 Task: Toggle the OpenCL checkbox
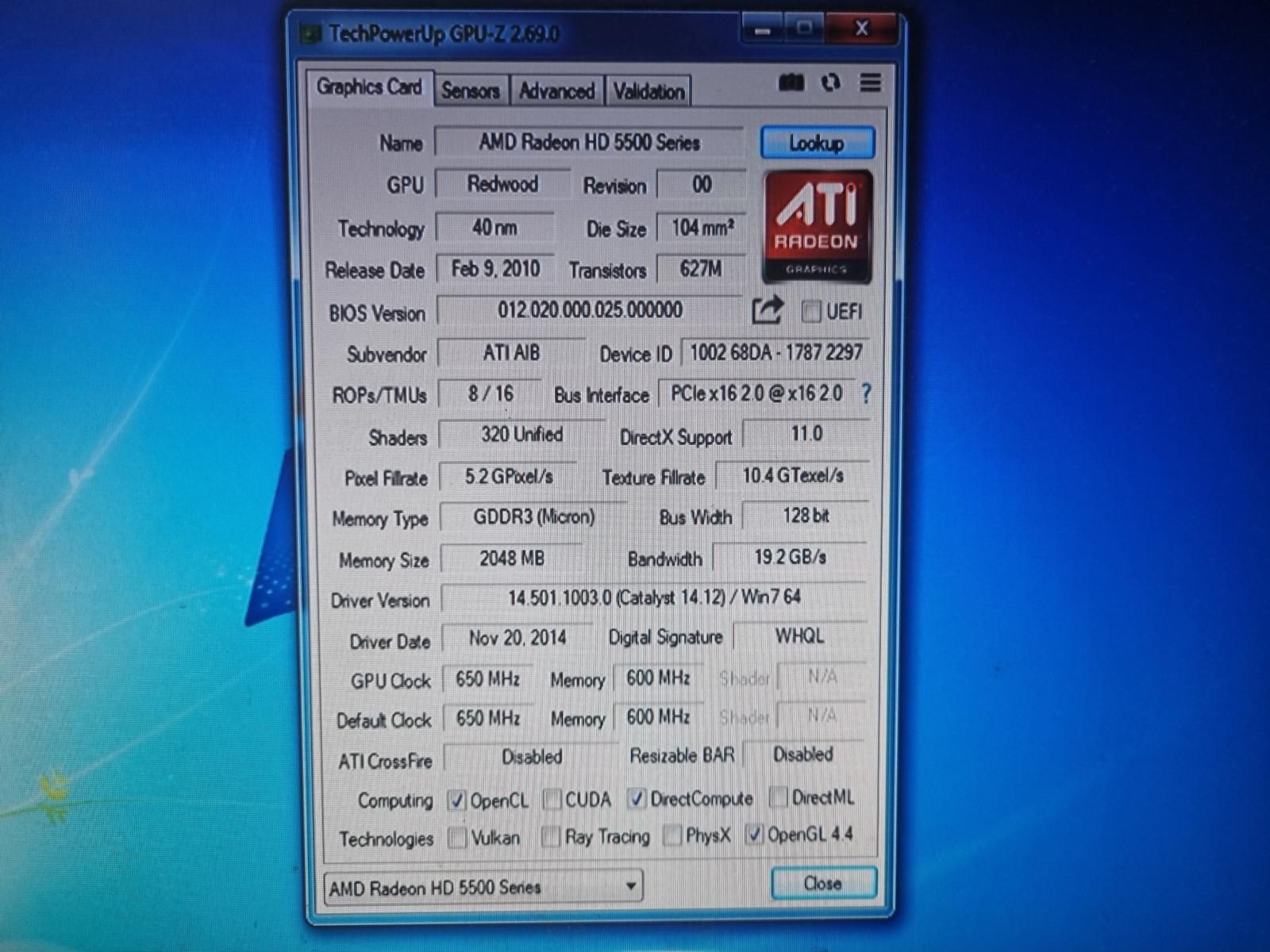(x=456, y=800)
